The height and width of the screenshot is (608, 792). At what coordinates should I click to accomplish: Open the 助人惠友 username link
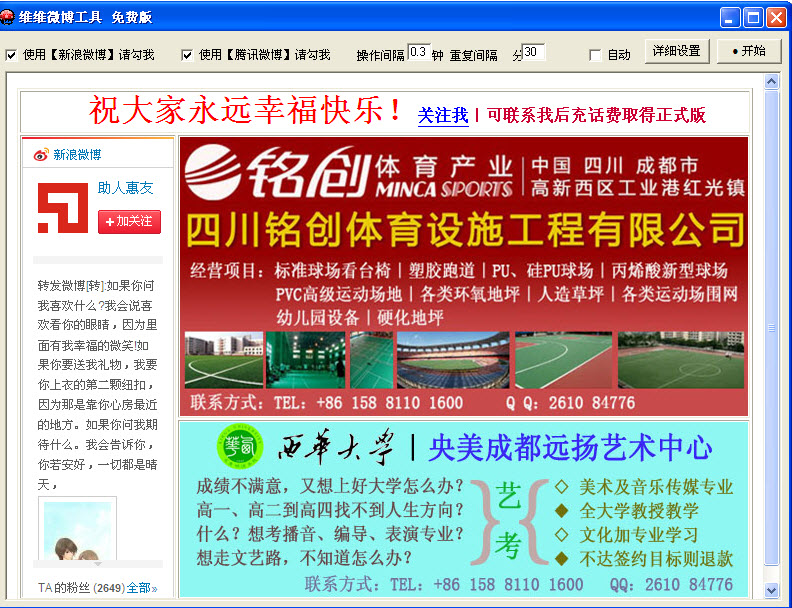[125, 188]
